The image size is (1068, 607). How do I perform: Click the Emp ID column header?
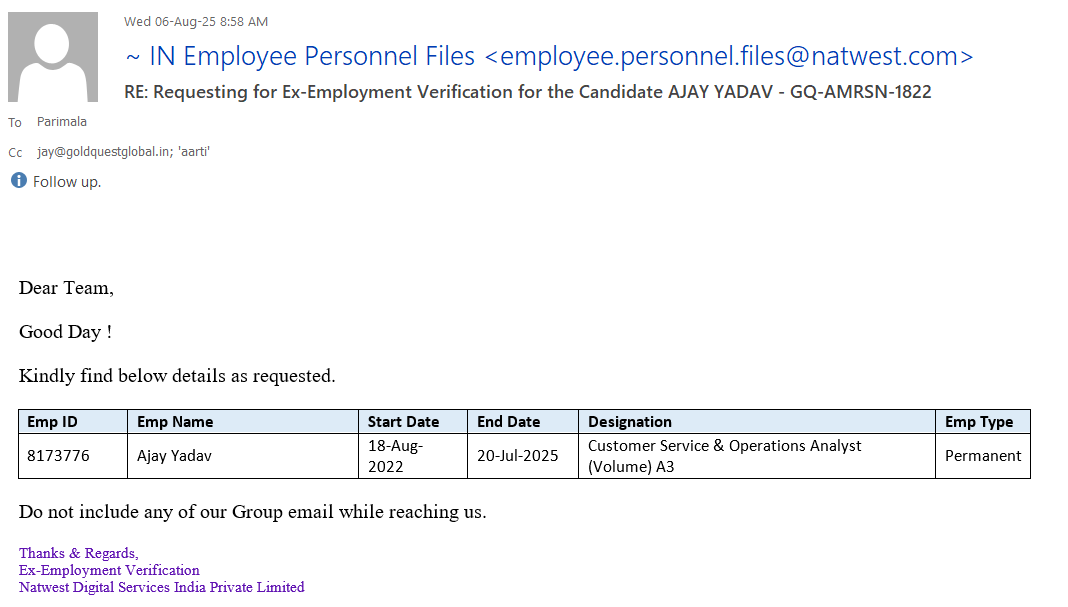tap(52, 422)
